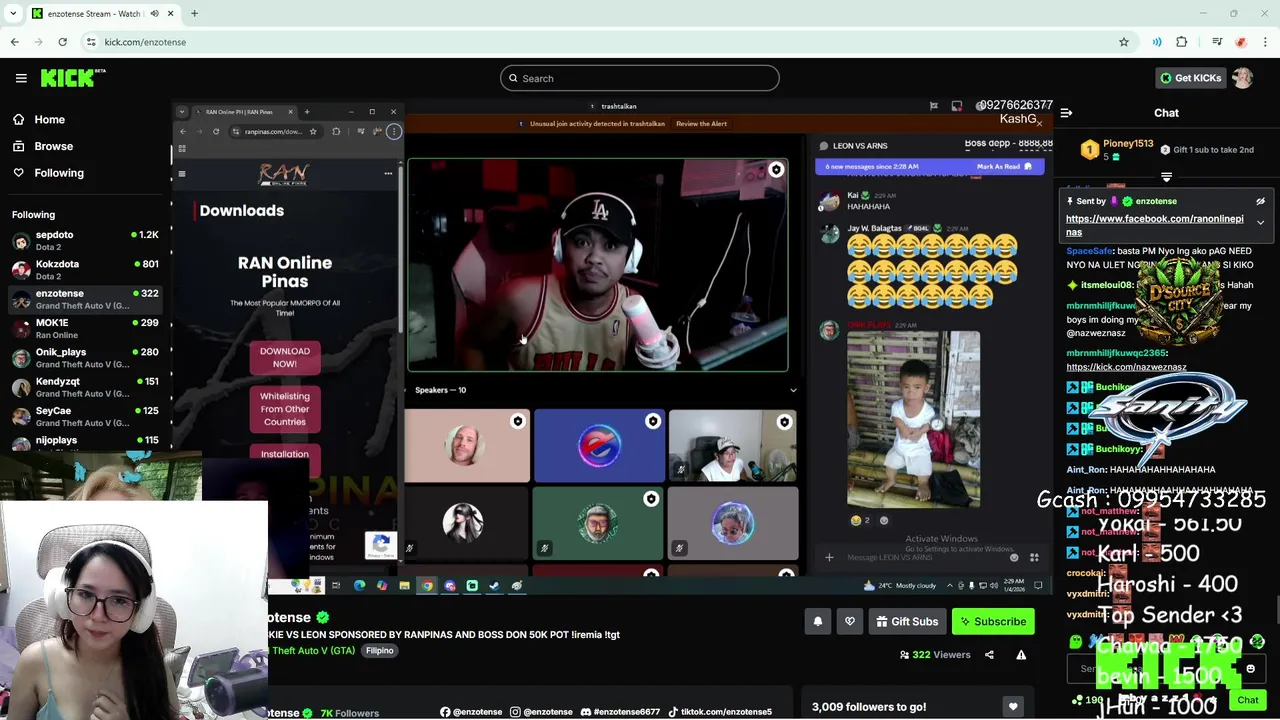Image resolution: width=1280 pixels, height=720 pixels.
Task: Report stream with warning triangle icon
Action: click(x=1021, y=655)
